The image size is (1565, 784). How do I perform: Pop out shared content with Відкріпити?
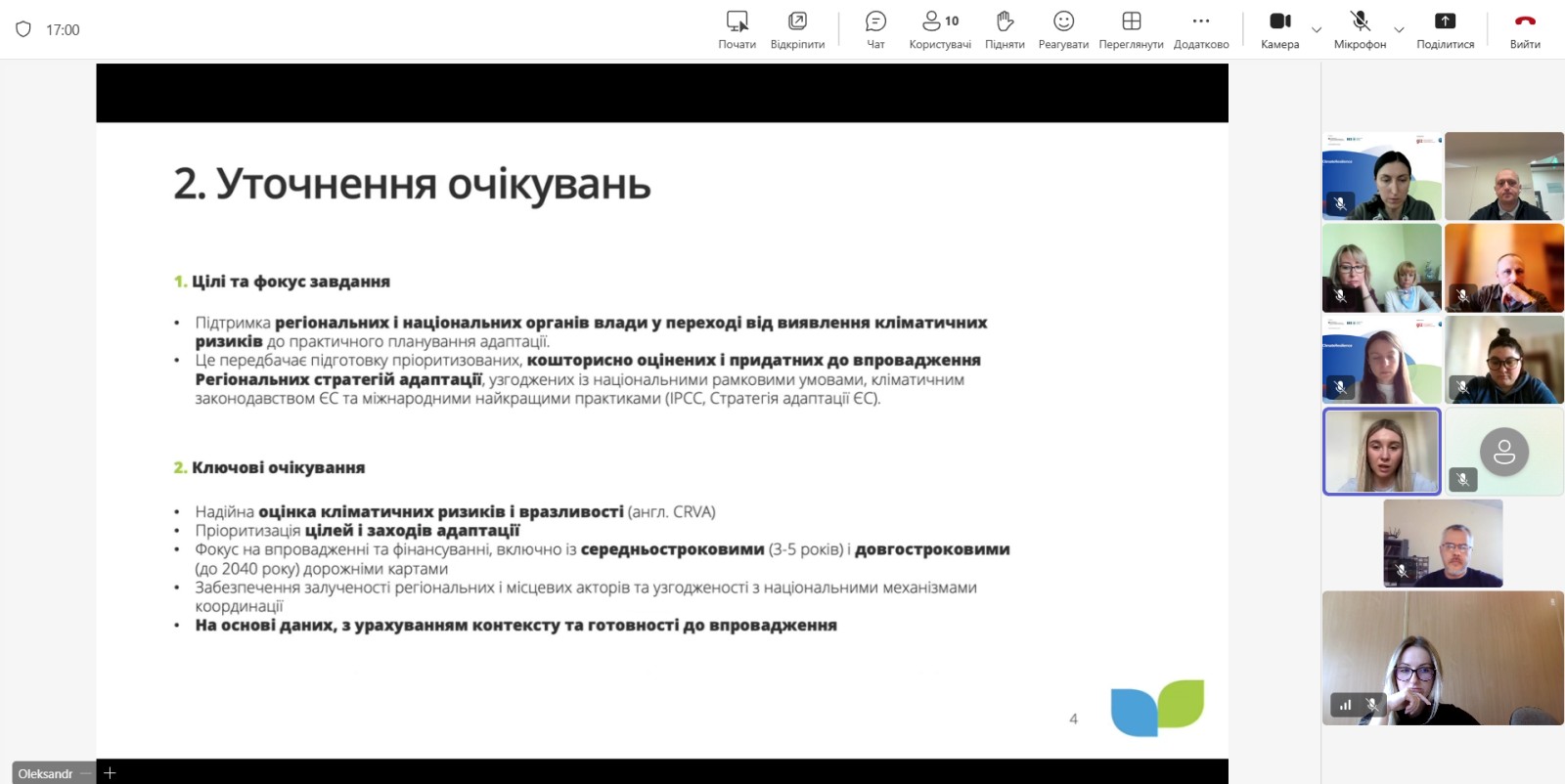pyautogui.click(x=797, y=29)
